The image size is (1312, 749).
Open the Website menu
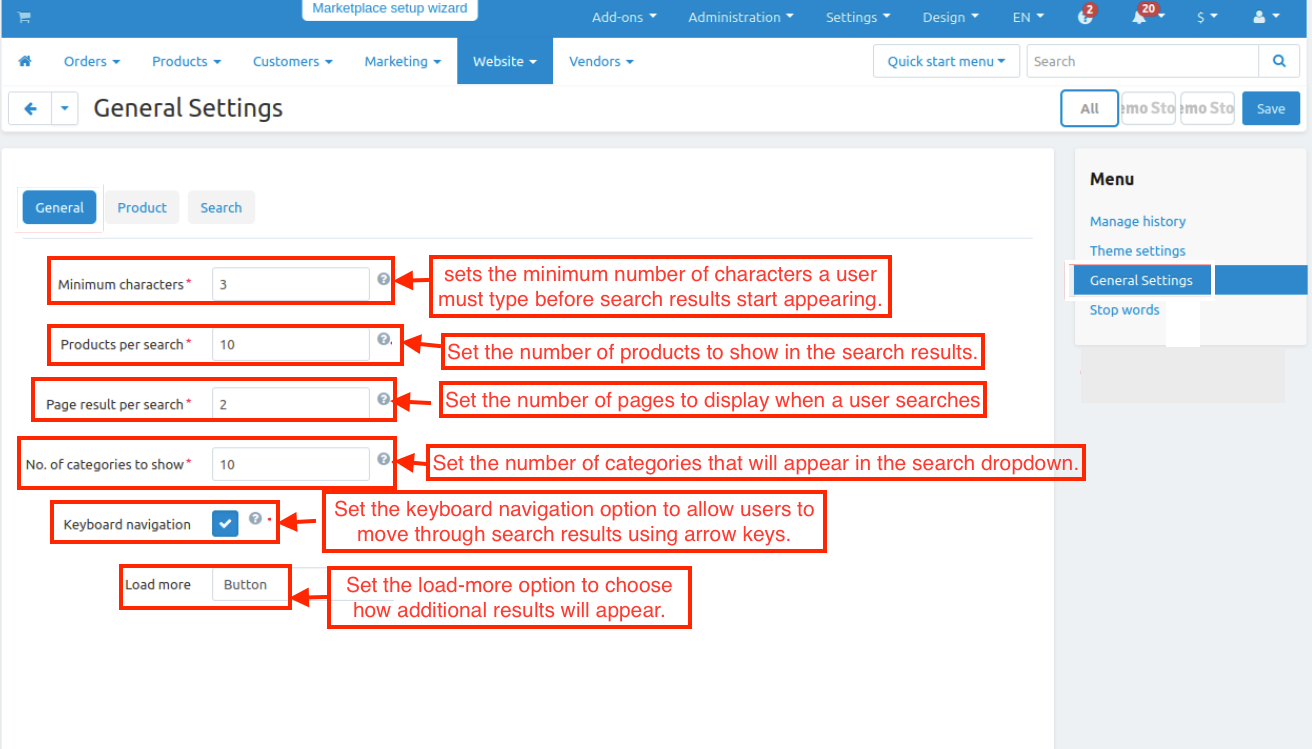pos(504,61)
